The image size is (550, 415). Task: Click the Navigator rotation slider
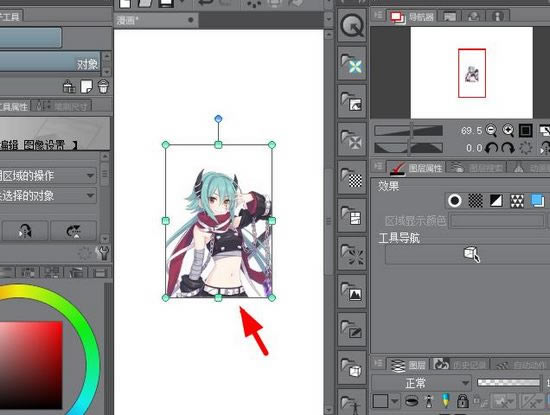pyautogui.click(x=409, y=148)
